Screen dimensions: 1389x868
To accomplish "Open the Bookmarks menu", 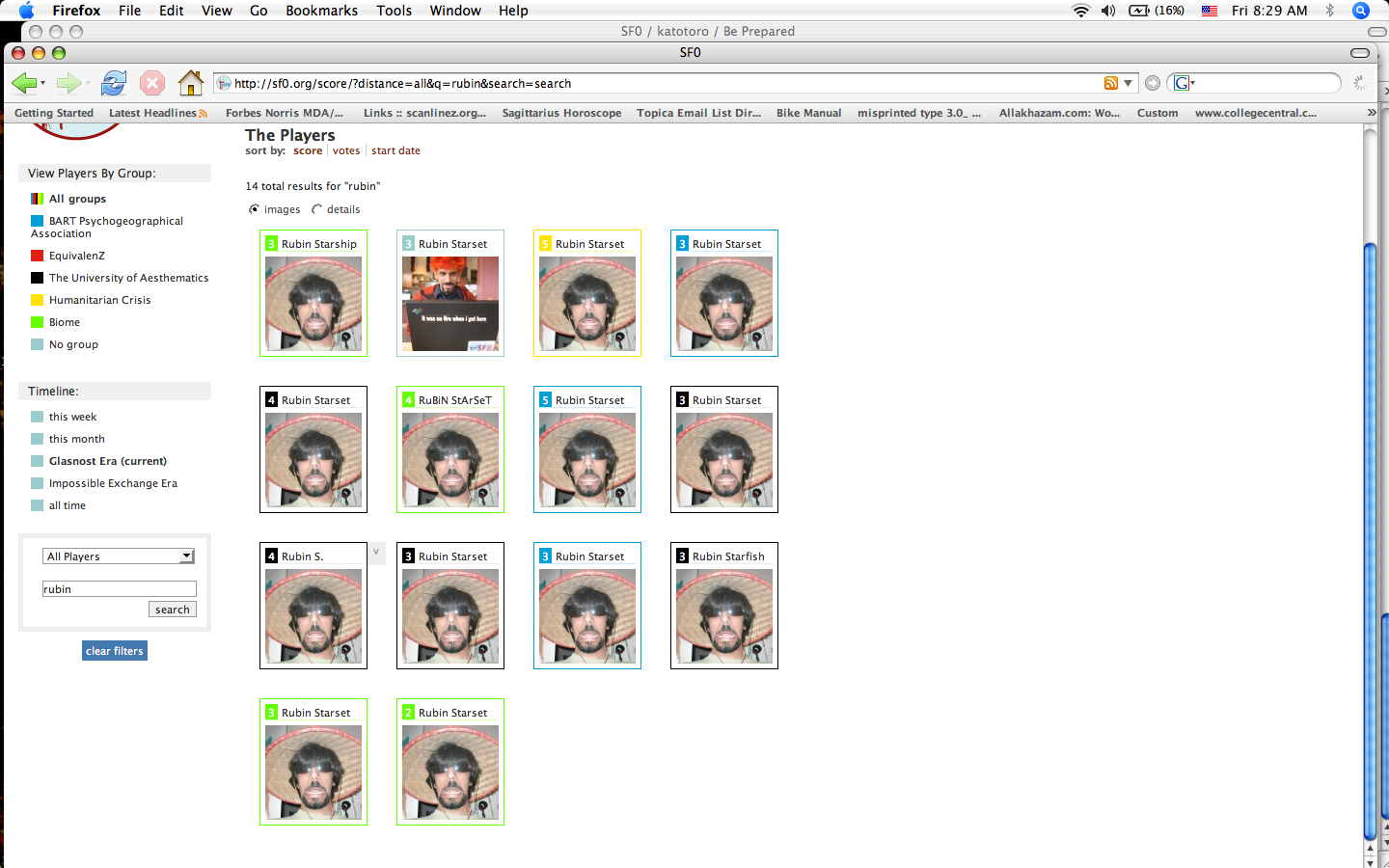I will (x=321, y=11).
